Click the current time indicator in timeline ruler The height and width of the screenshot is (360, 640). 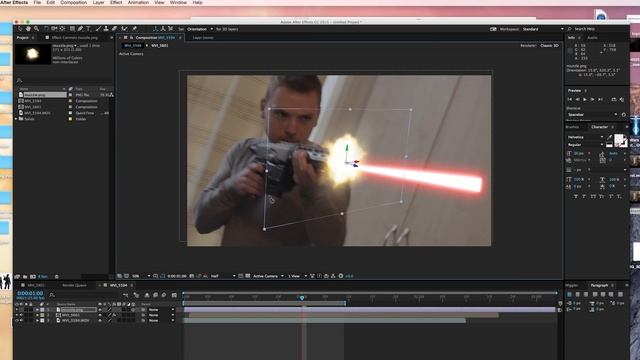302,298
